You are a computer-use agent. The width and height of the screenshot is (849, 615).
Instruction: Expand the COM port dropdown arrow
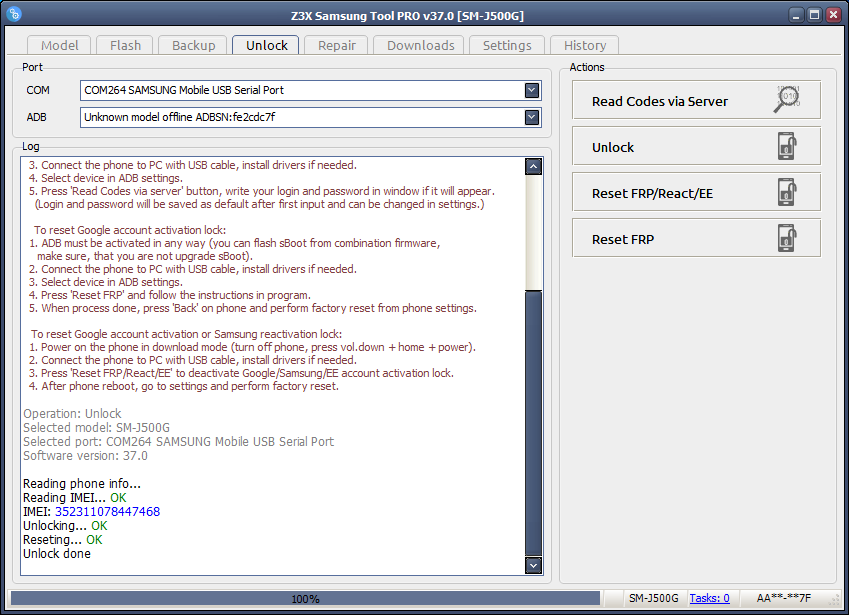[532, 90]
